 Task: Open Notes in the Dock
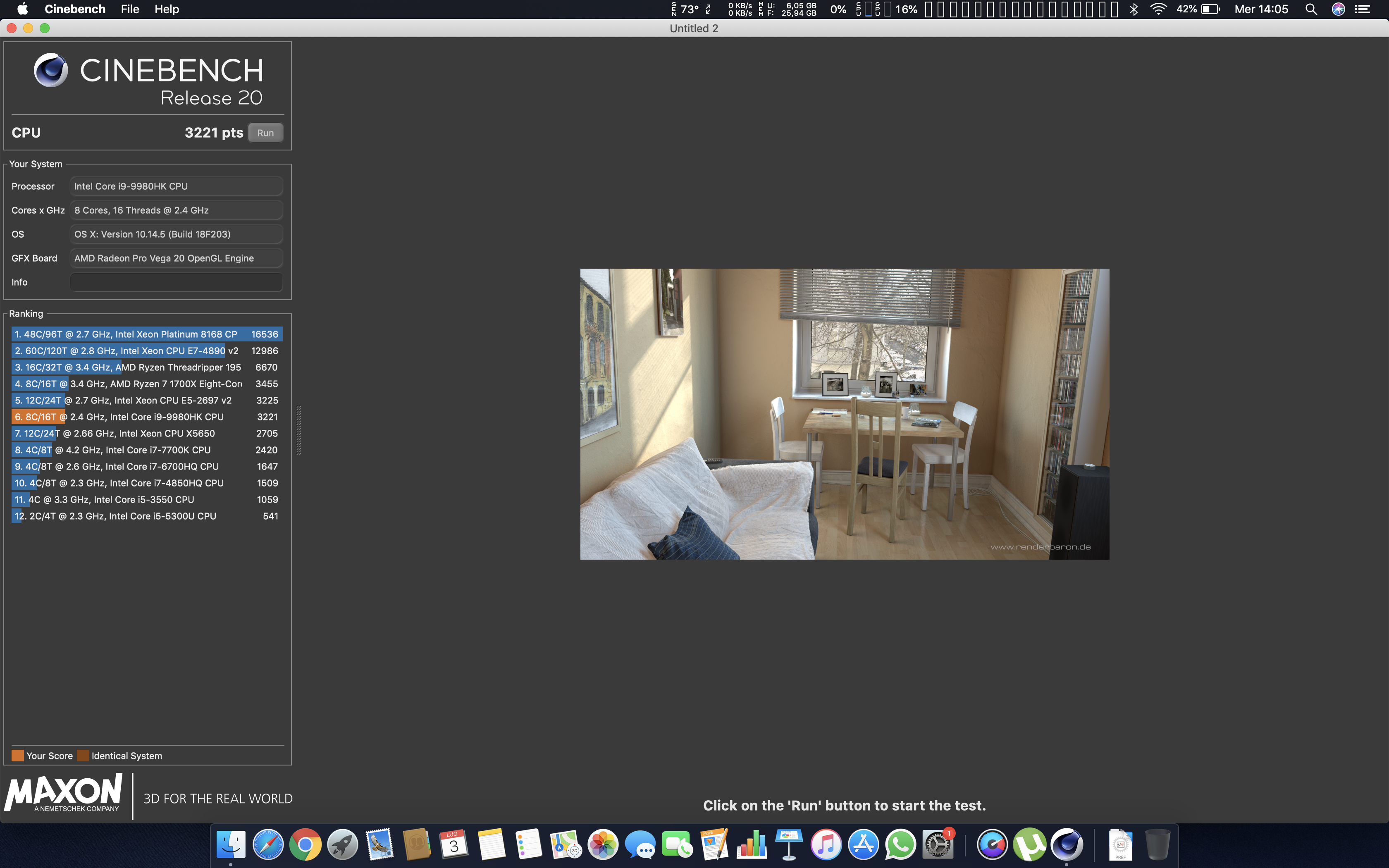491,844
